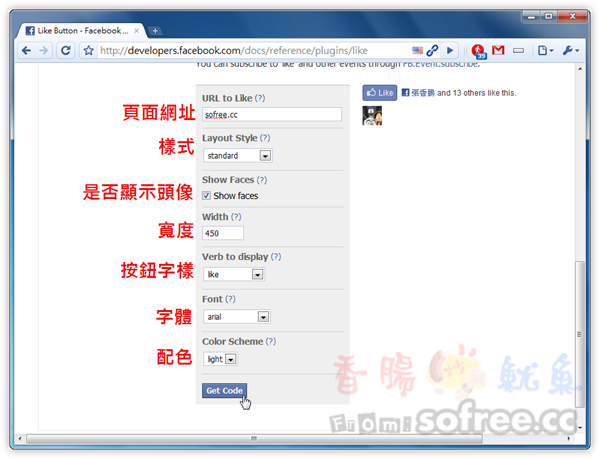Click the Get Code button
Image resolution: width=600 pixels, height=459 pixels.
(x=224, y=391)
